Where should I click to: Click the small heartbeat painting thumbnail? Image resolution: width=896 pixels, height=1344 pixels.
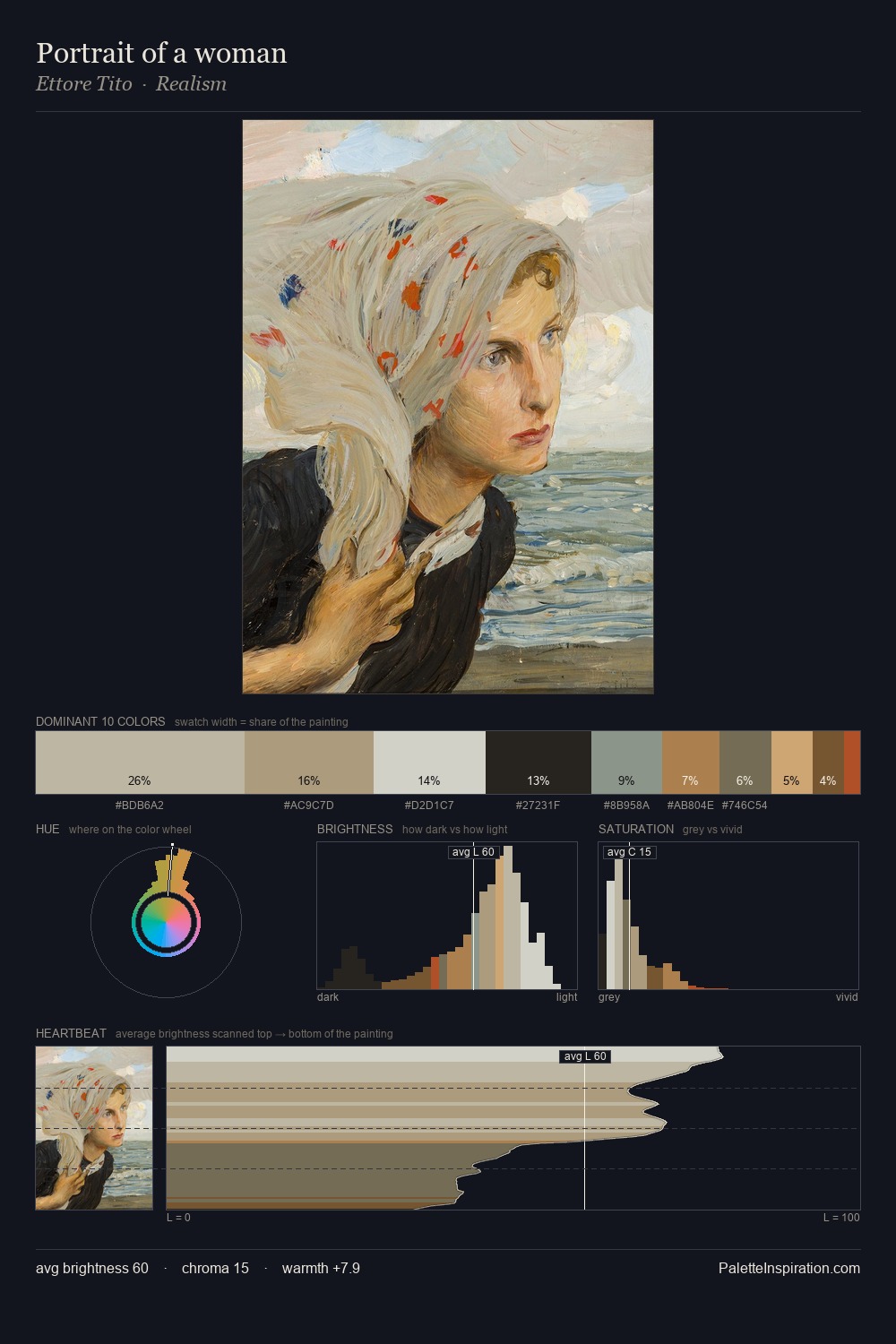[94, 1128]
